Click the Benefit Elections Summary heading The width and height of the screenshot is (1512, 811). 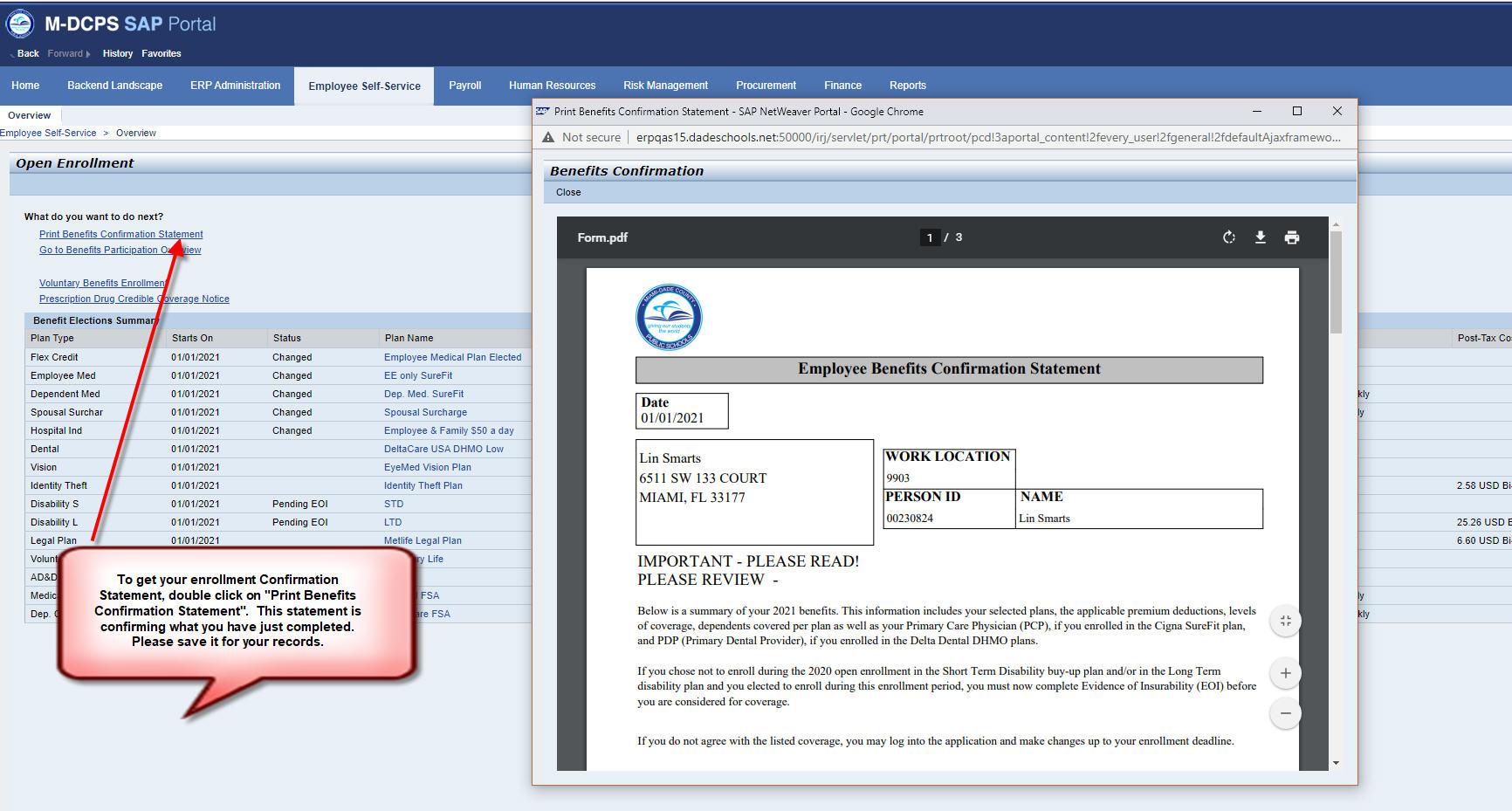pyautogui.click(x=94, y=320)
